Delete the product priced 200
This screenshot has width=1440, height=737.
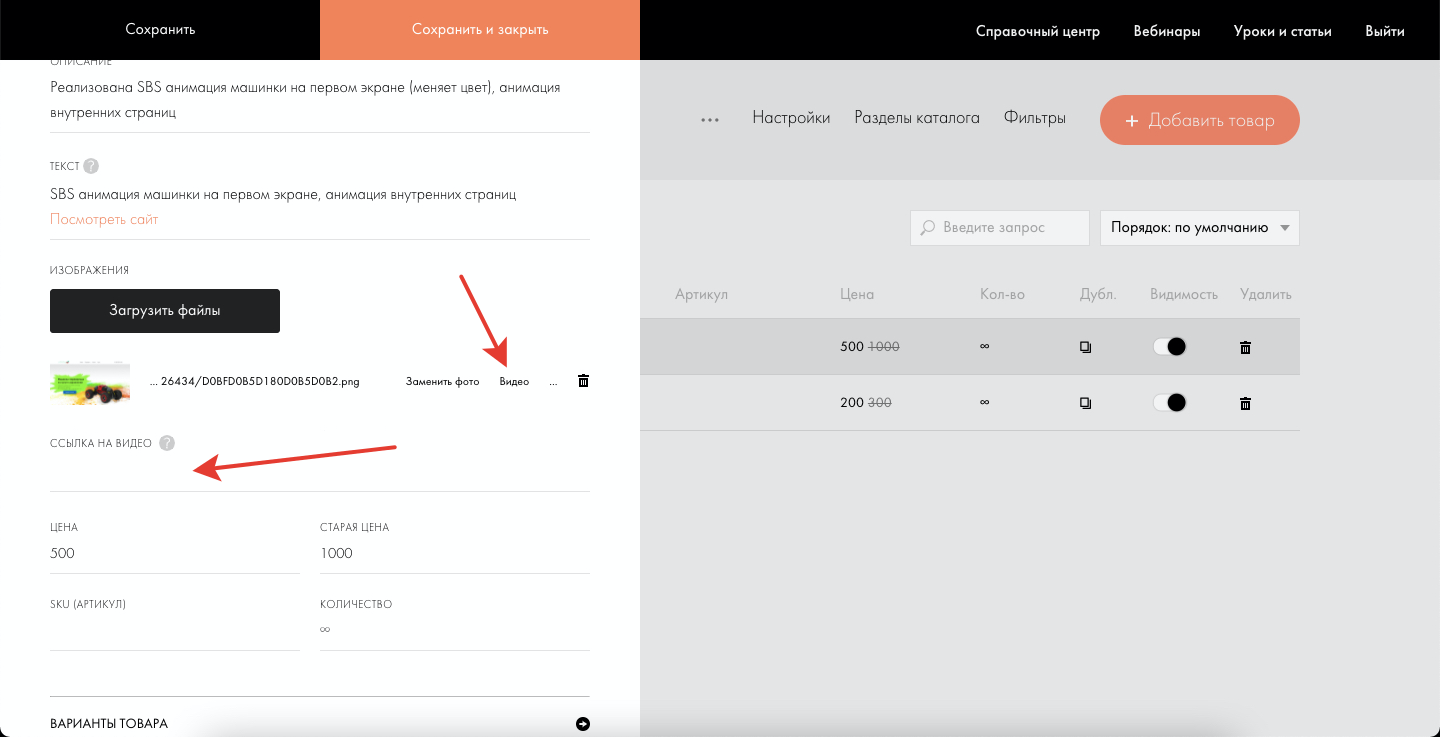pos(1245,403)
